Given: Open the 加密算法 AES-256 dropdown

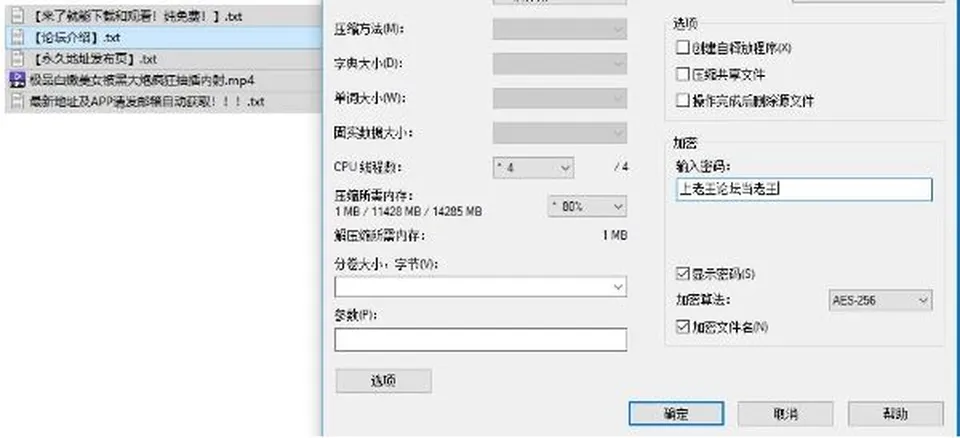Looking at the screenshot, I should coord(880,300).
